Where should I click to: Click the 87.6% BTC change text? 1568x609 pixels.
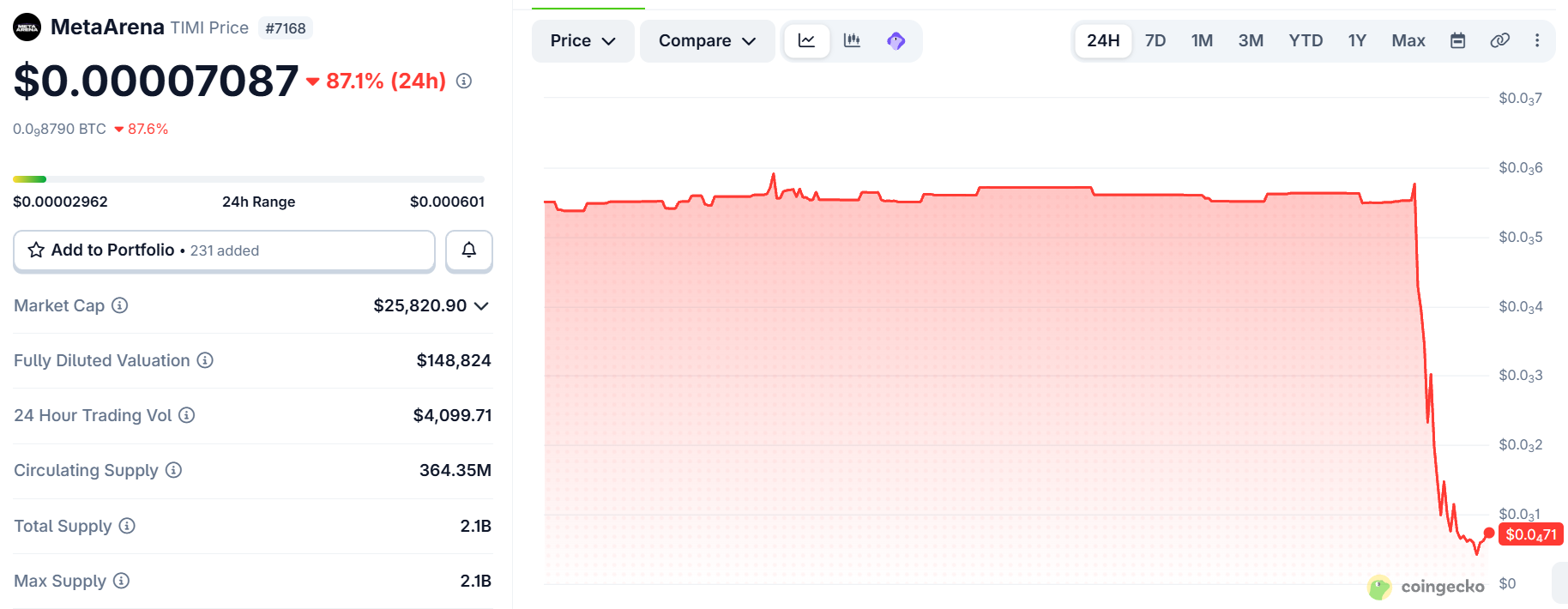point(148,129)
